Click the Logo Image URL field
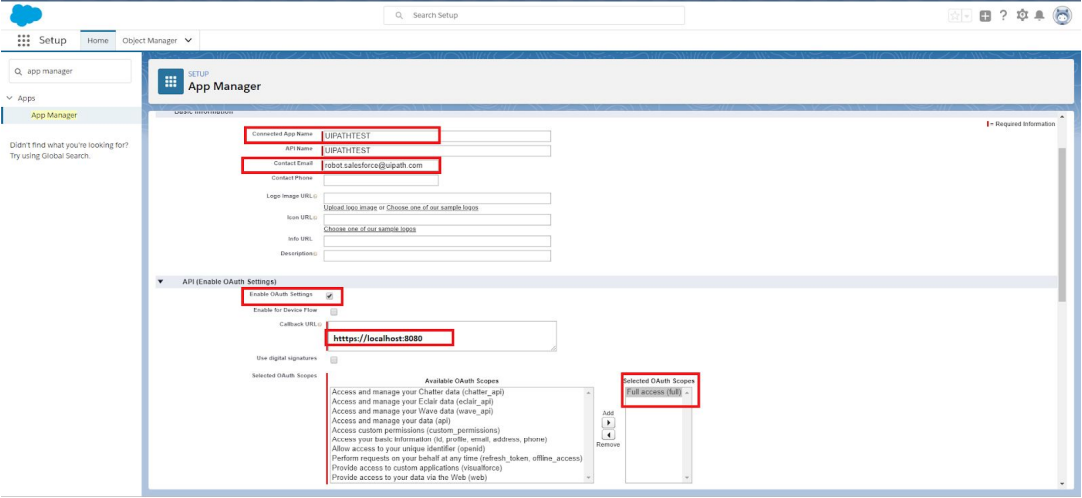Image resolution: width=1082 pixels, height=498 pixels. click(x=437, y=199)
